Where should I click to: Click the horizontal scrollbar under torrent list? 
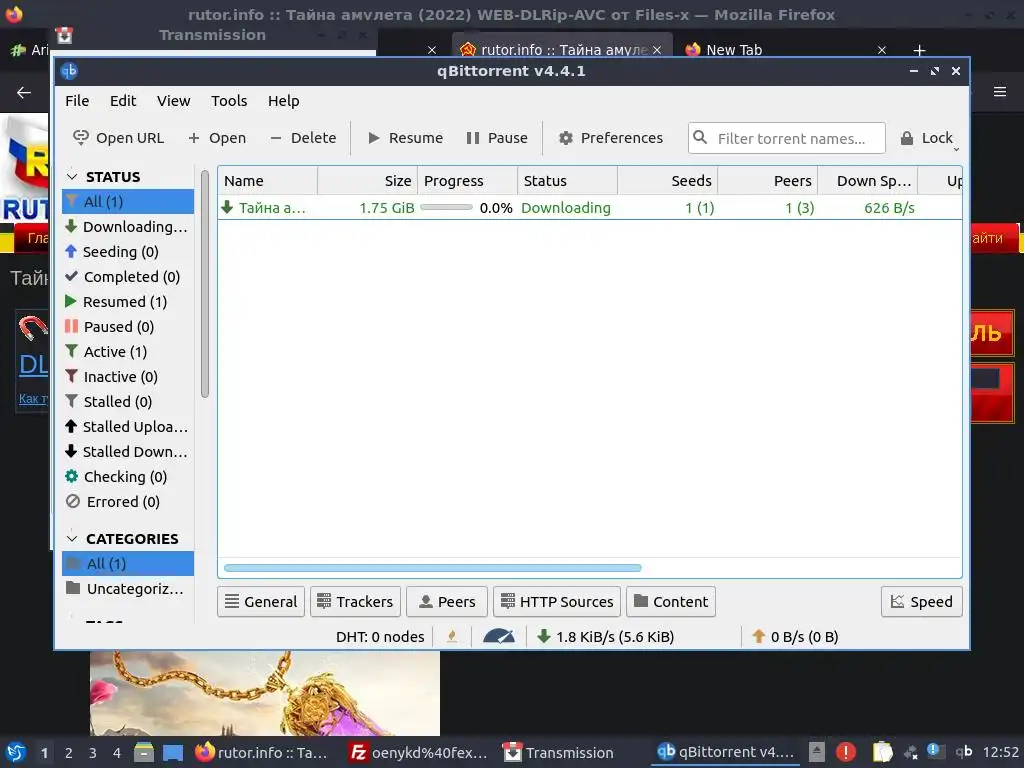[432, 568]
